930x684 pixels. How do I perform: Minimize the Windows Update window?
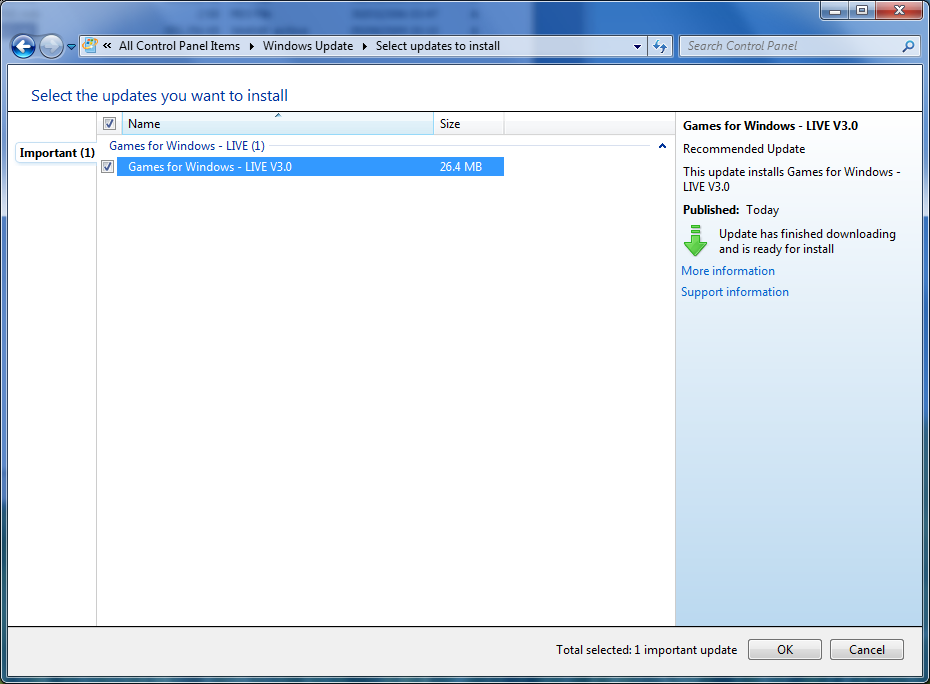[x=835, y=11]
